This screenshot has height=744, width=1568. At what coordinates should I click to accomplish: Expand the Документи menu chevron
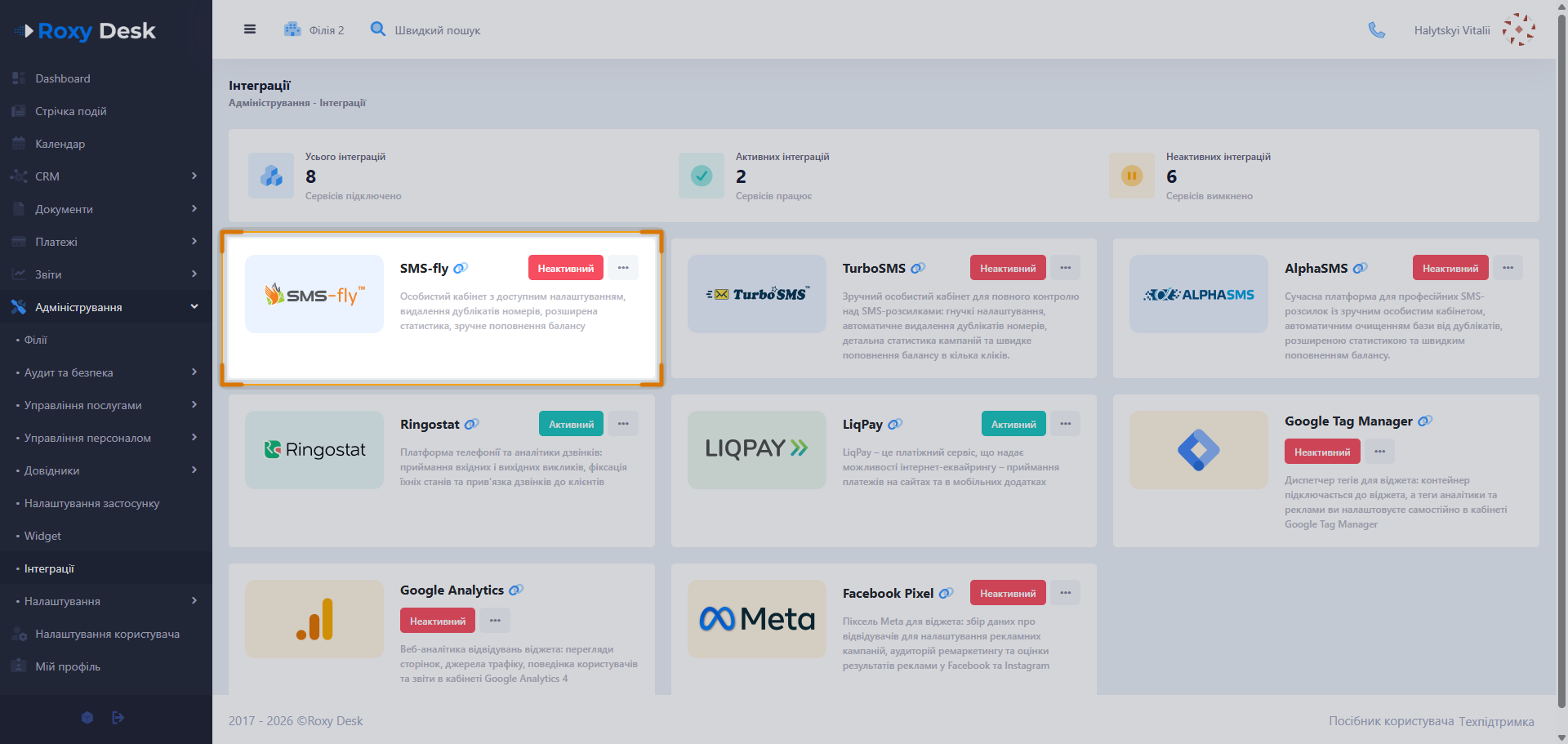[x=194, y=208]
